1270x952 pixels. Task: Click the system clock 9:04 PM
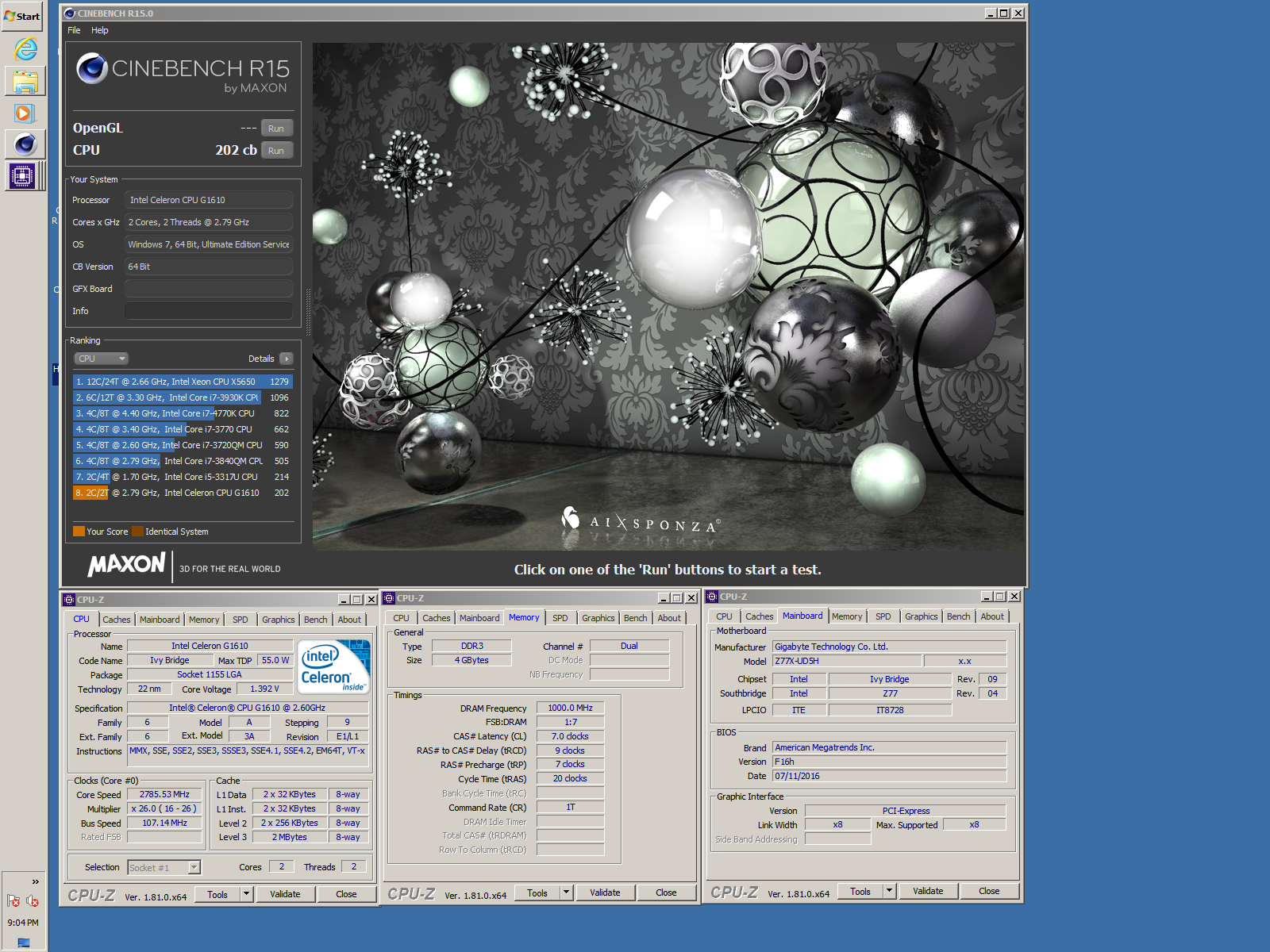point(23,923)
